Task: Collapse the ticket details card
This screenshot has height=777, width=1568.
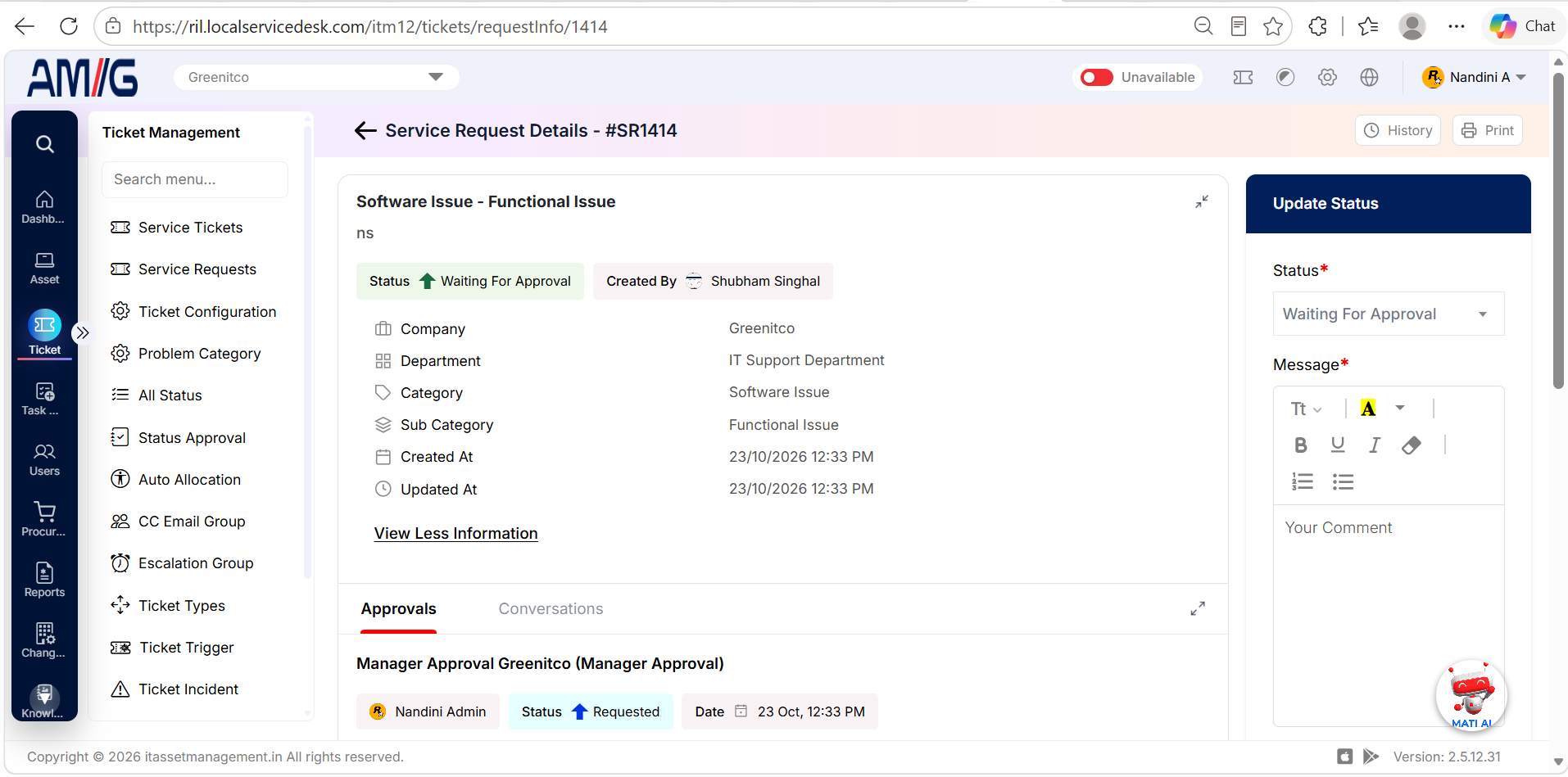Action: coord(1202,201)
